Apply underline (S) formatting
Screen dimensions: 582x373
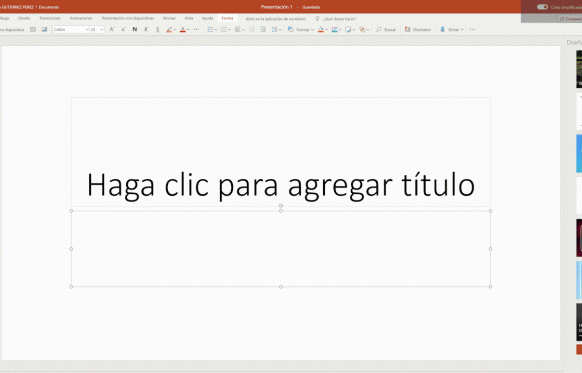157,29
